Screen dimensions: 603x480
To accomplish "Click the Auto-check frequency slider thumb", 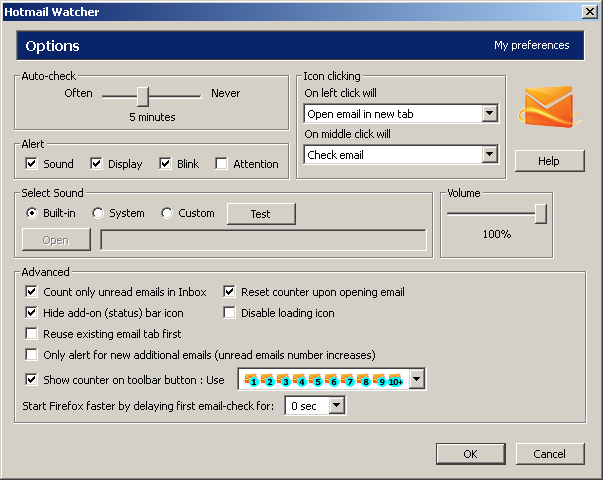I will (143, 96).
